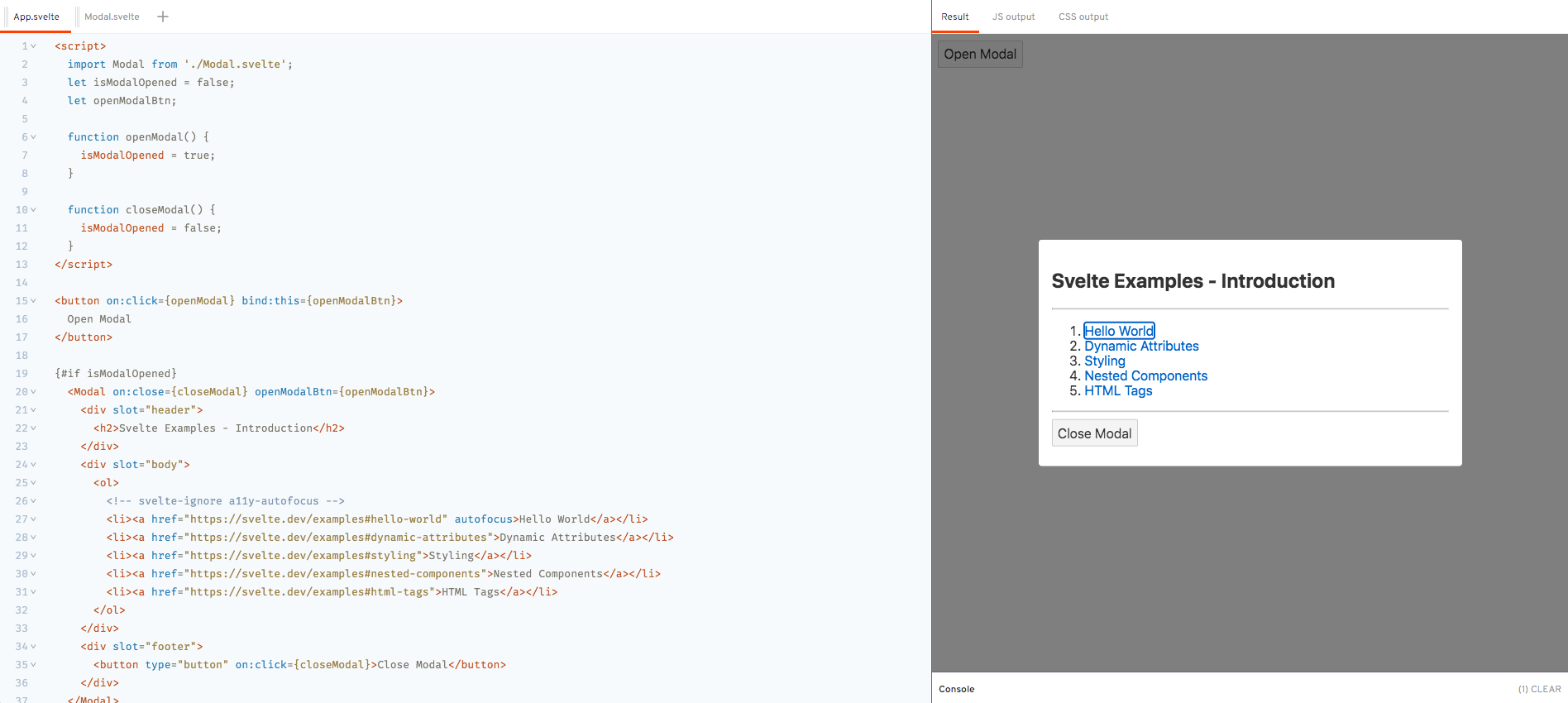Collapse the Dynamic Attributes li fold at line 28
The image size is (1568, 703).
[34, 538]
